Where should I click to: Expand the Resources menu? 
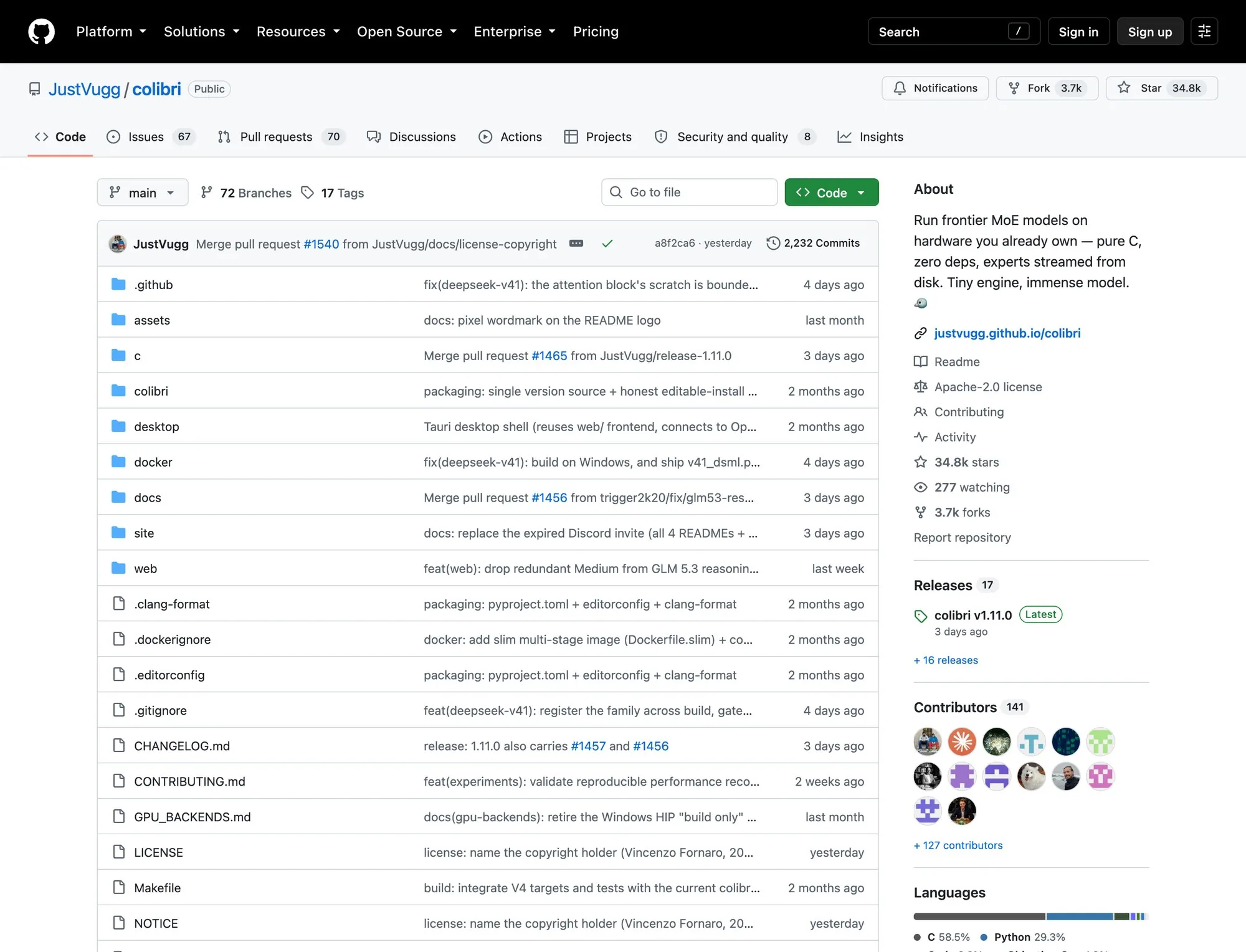298,32
